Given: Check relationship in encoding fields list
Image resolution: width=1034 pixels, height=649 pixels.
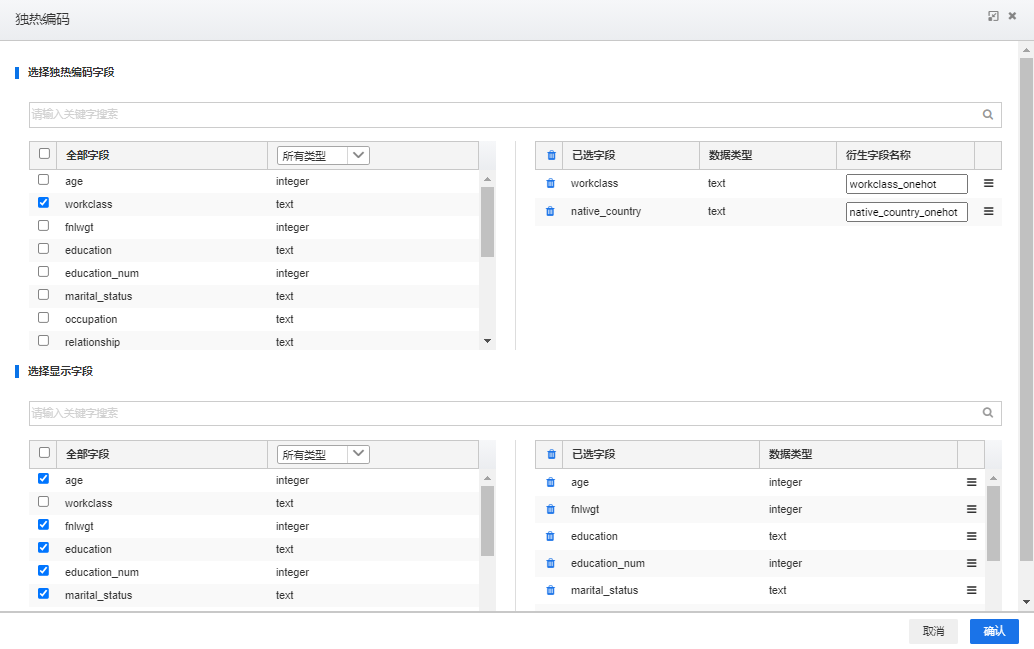Looking at the screenshot, I should pyautogui.click(x=44, y=341).
